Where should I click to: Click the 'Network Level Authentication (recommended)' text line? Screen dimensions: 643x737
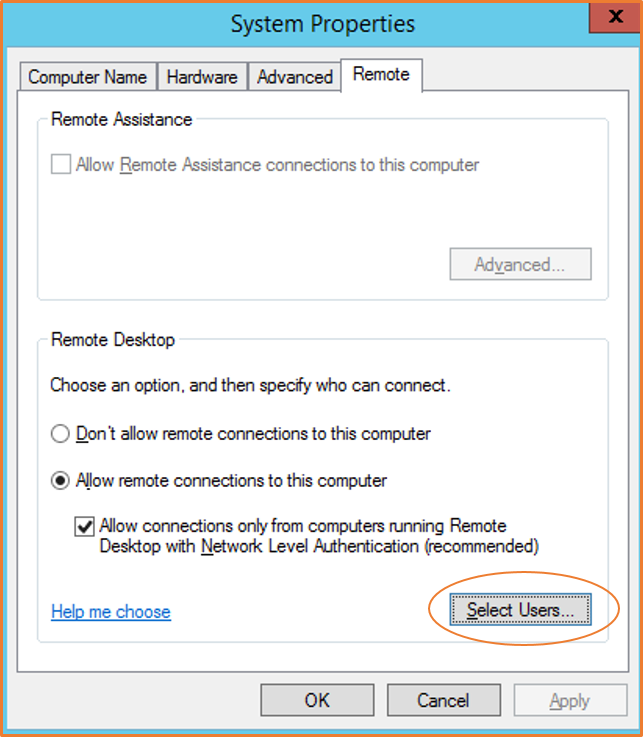pyautogui.click(x=319, y=546)
